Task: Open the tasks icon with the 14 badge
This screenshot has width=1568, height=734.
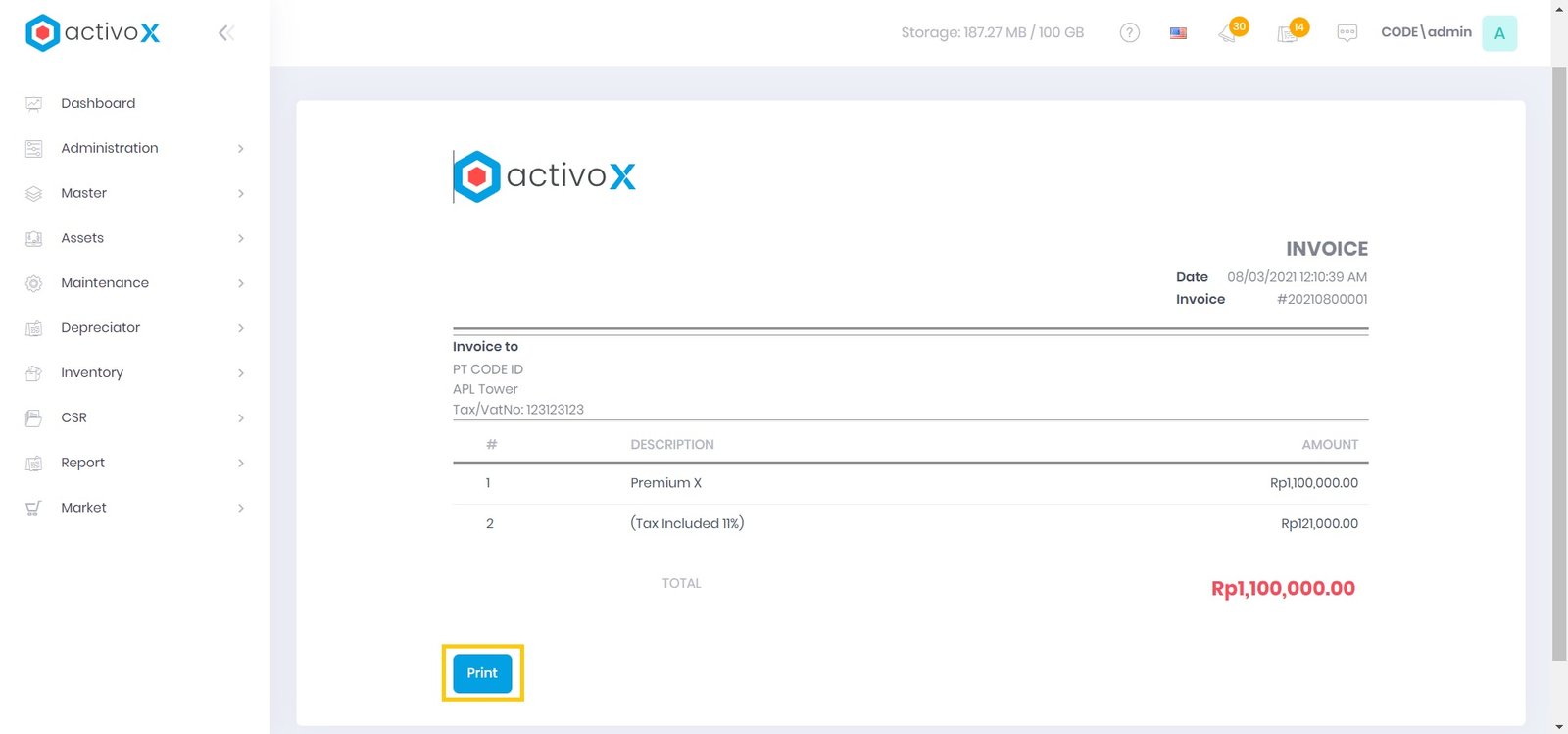Action: (1289, 33)
